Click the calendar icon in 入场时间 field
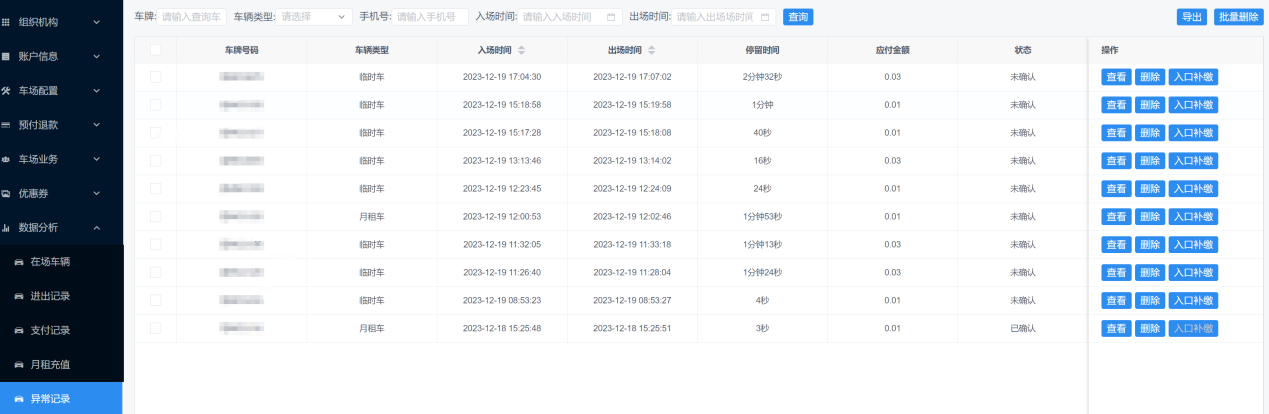The image size is (1269, 414). 611,17
